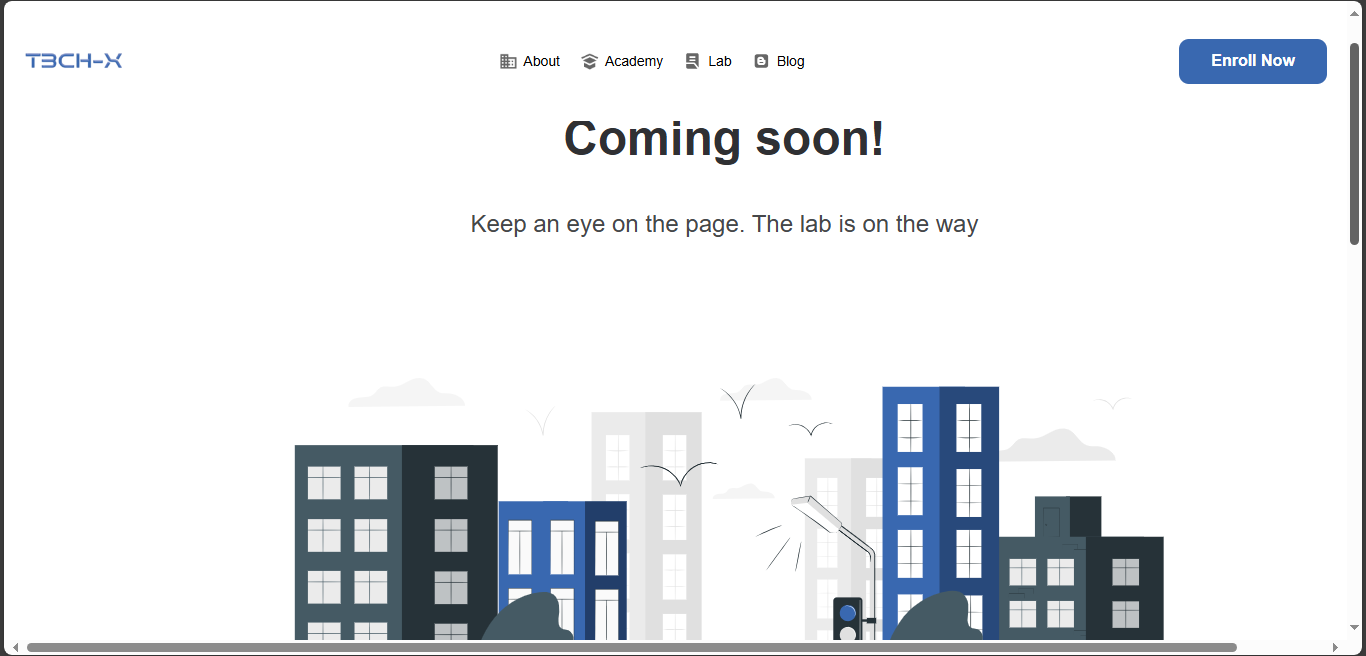Click the scroll right arrow
1366x656 pixels.
(x=1335, y=647)
